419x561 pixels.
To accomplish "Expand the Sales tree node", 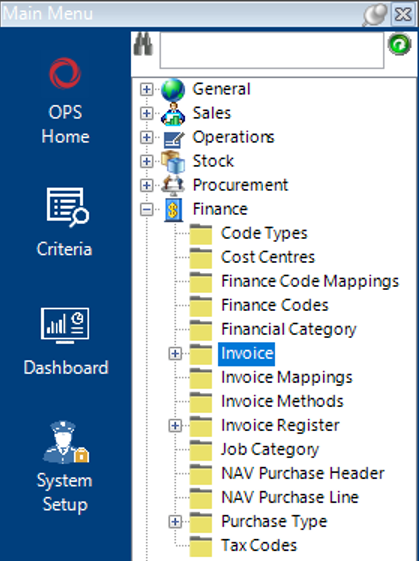I will 146,113.
